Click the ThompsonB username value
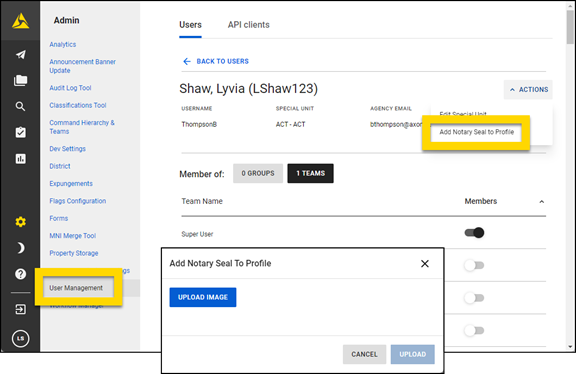 pos(199,125)
